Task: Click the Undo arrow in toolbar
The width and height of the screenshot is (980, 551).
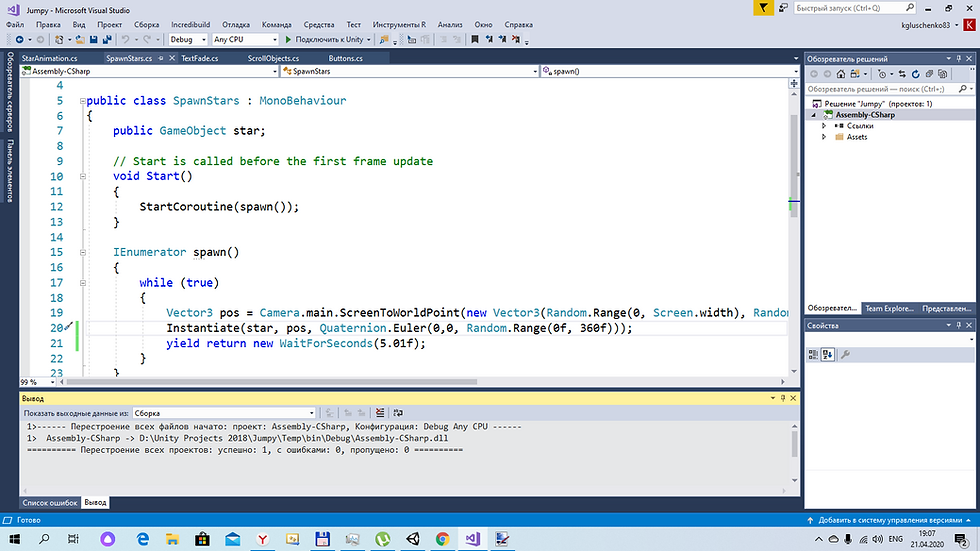Action: [x=126, y=39]
